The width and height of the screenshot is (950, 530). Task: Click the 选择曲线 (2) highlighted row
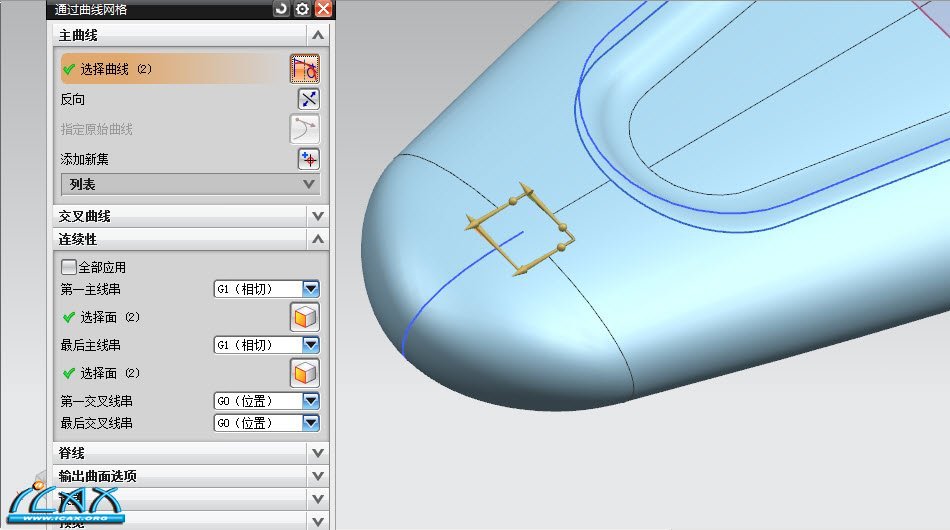pyautogui.click(x=170, y=69)
